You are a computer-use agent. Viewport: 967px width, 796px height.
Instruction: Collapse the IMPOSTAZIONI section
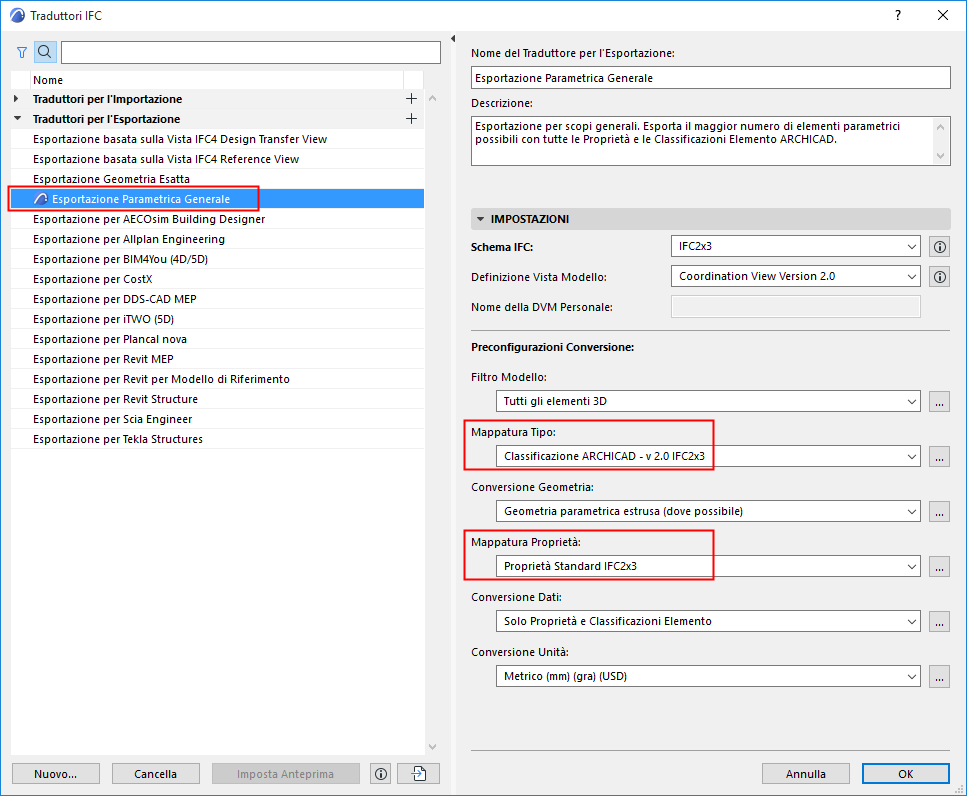point(480,219)
